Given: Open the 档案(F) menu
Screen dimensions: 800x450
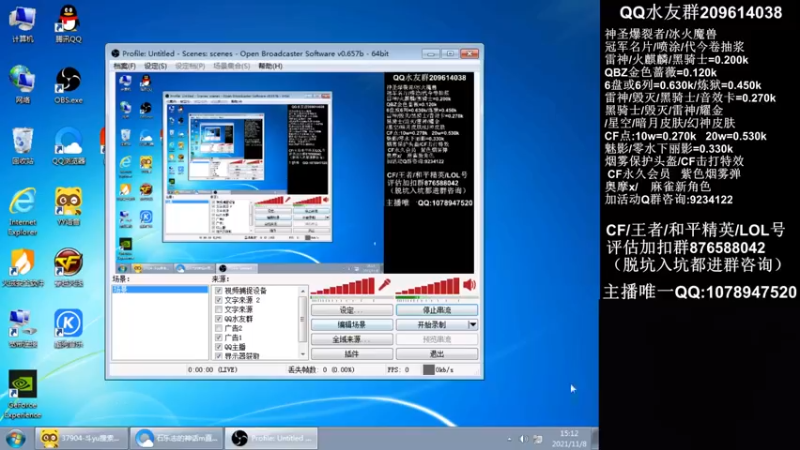Looking at the screenshot, I should click(124, 66).
